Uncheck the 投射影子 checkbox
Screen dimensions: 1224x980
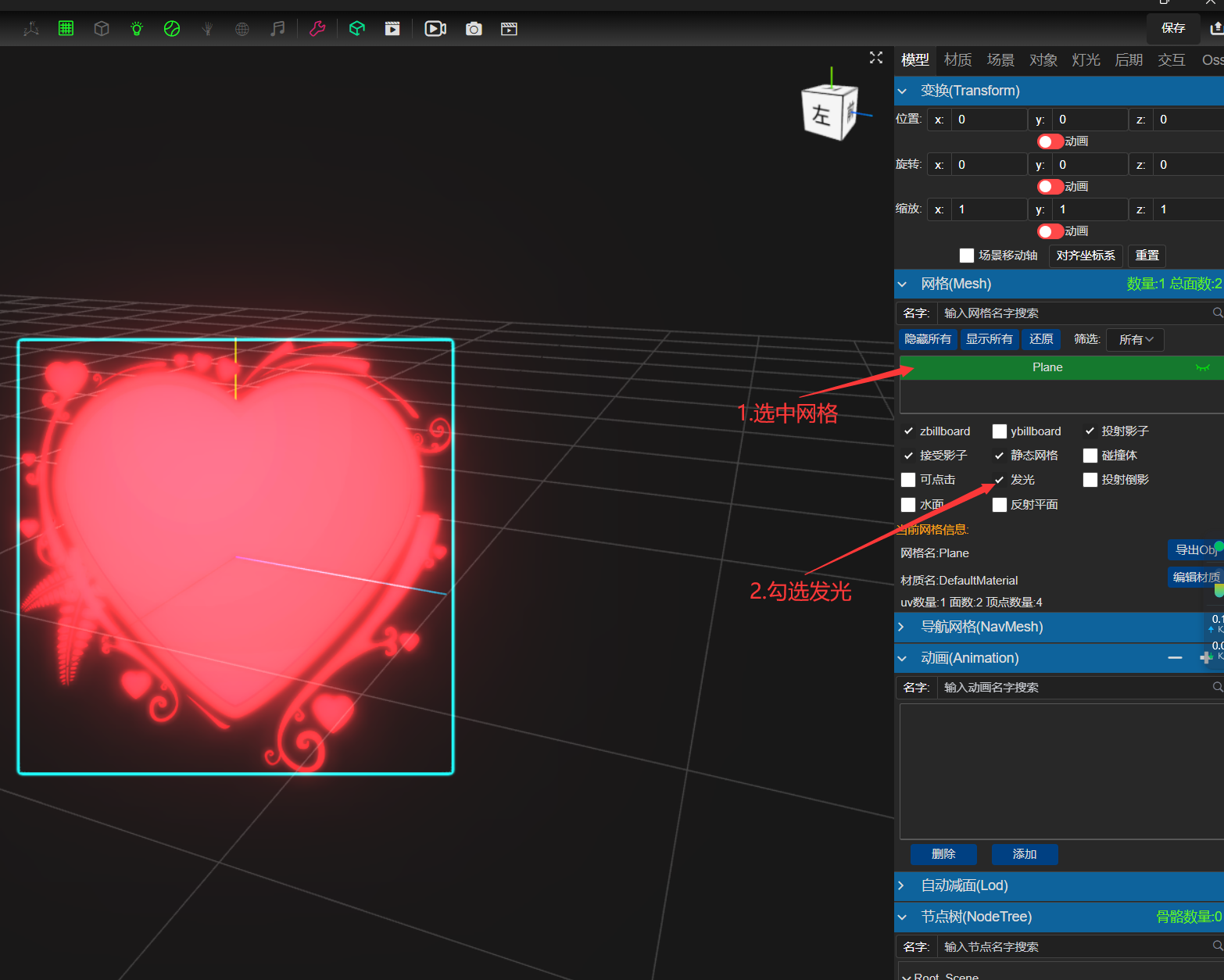tap(1090, 431)
